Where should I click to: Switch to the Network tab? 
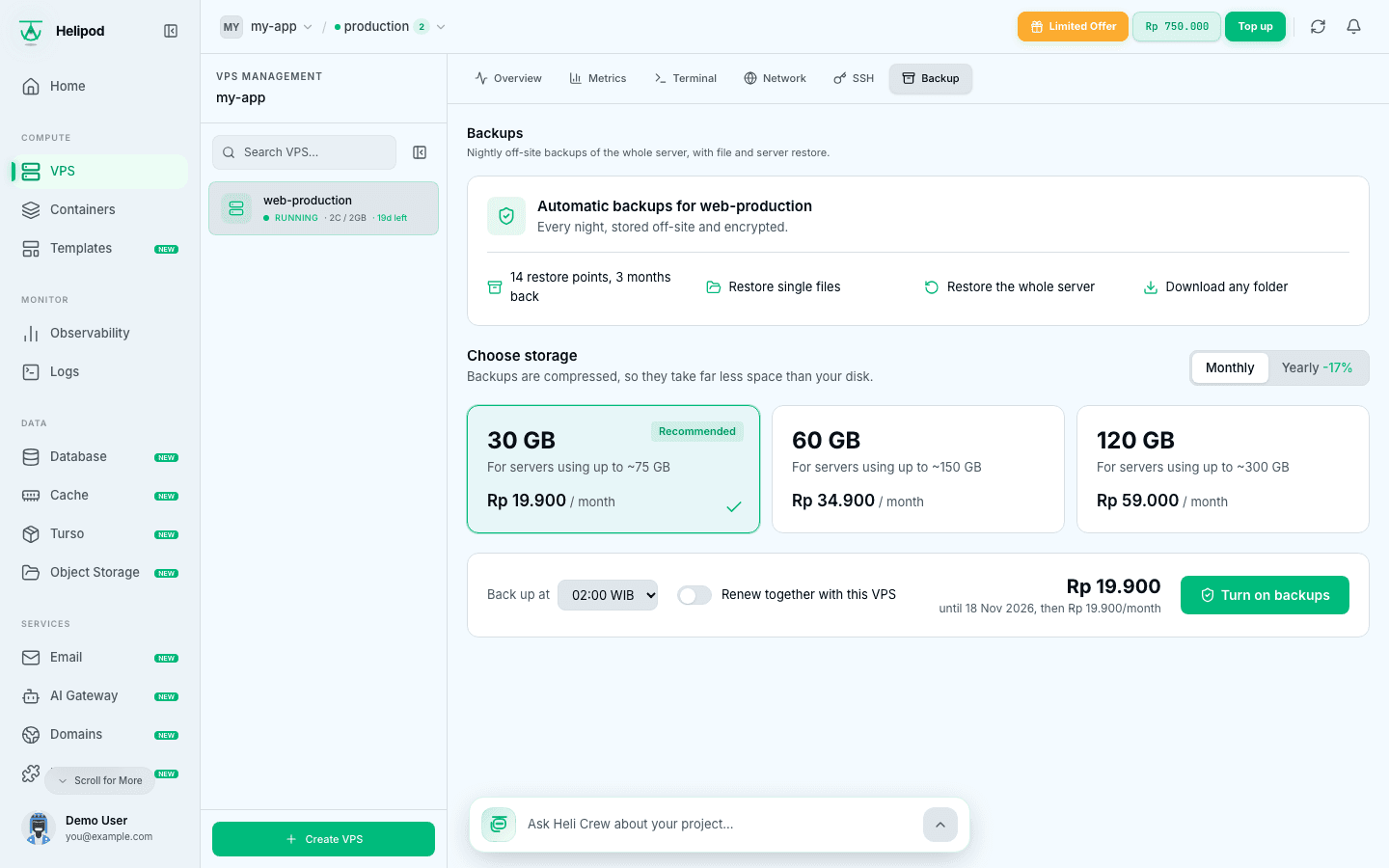coord(776,79)
